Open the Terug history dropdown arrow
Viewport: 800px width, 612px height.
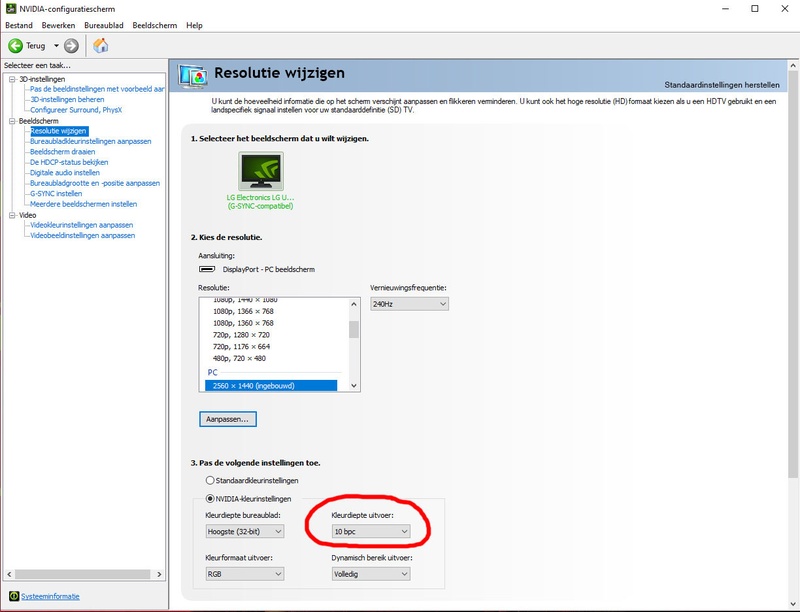[56, 46]
